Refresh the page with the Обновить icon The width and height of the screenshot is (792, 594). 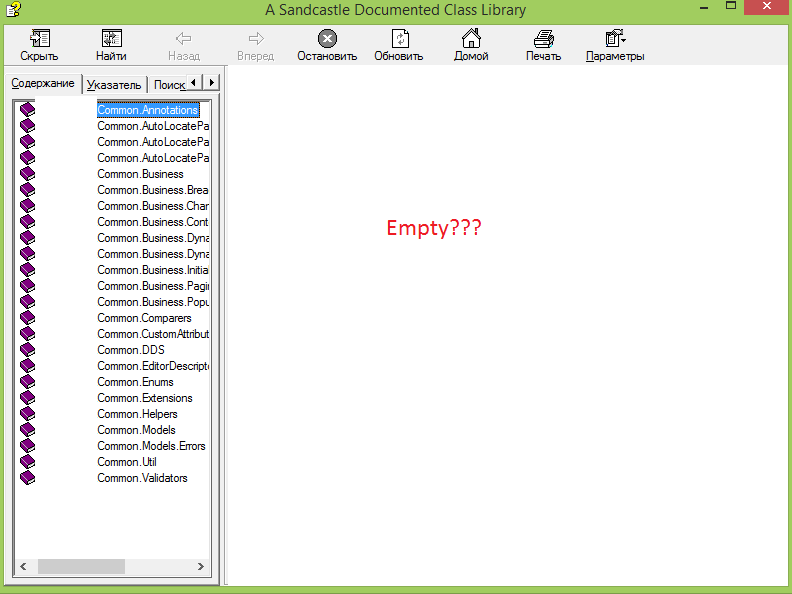click(400, 38)
